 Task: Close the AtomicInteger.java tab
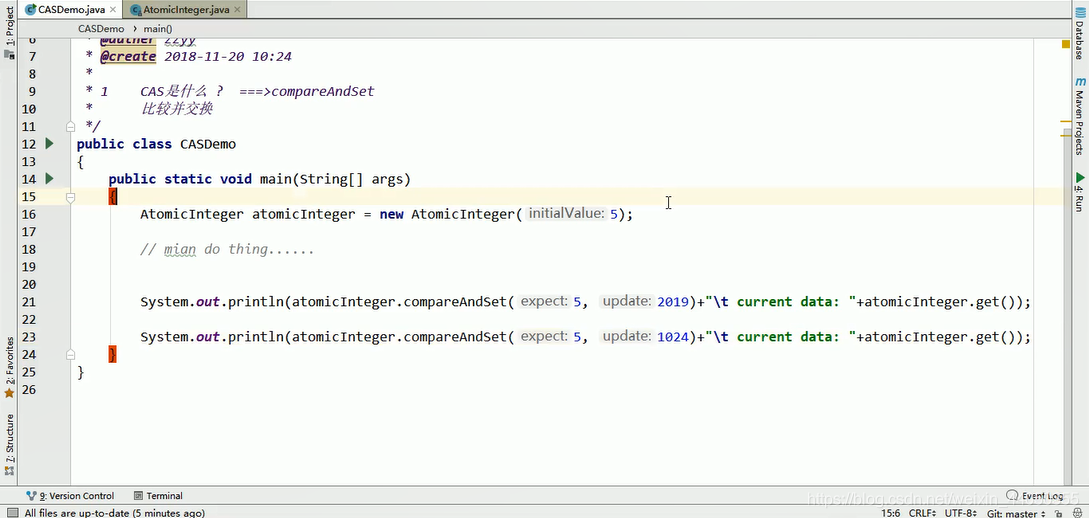pyautogui.click(x=238, y=10)
